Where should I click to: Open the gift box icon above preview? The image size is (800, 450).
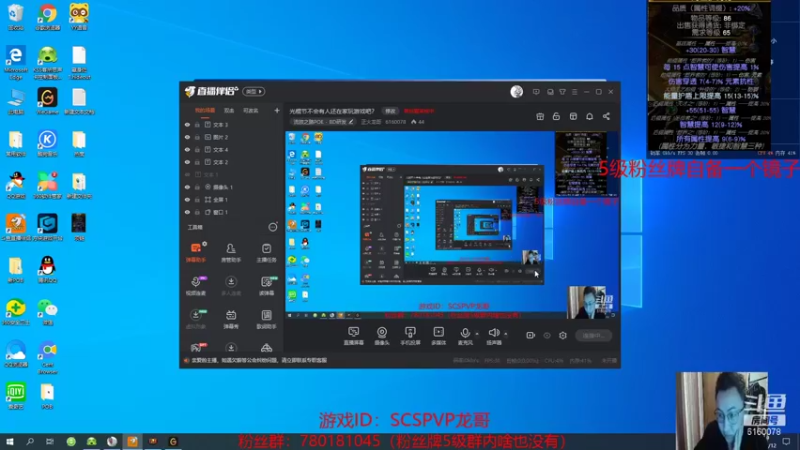(x=540, y=116)
